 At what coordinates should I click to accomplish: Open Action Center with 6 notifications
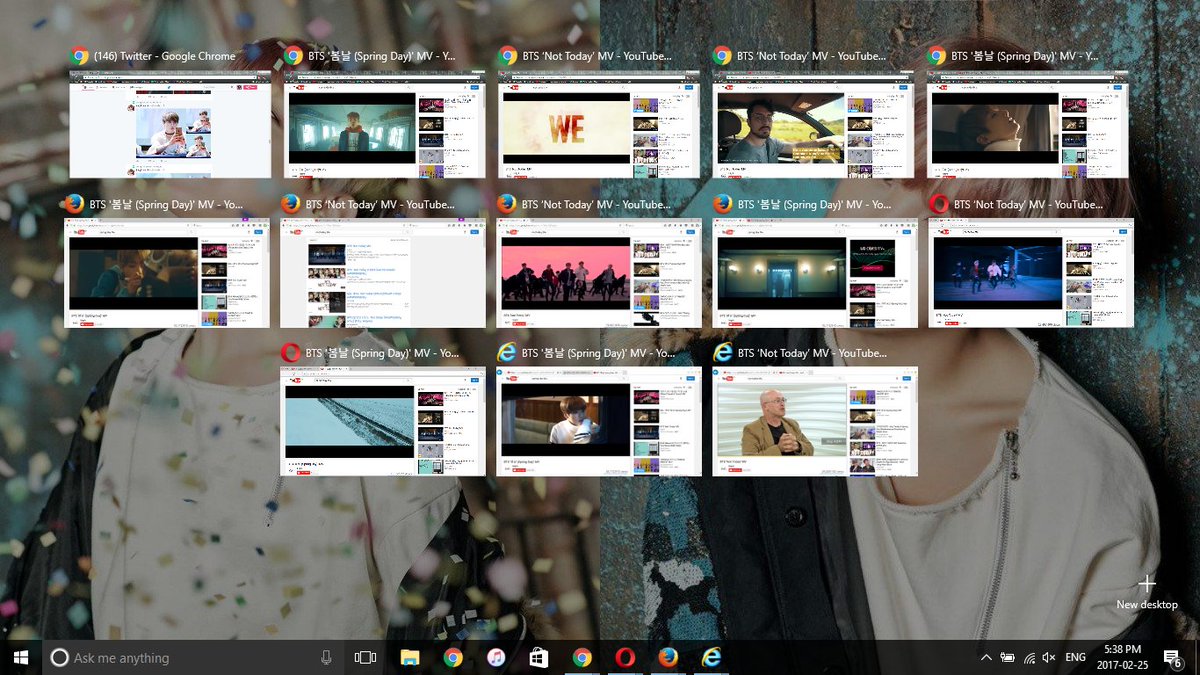point(1173,657)
